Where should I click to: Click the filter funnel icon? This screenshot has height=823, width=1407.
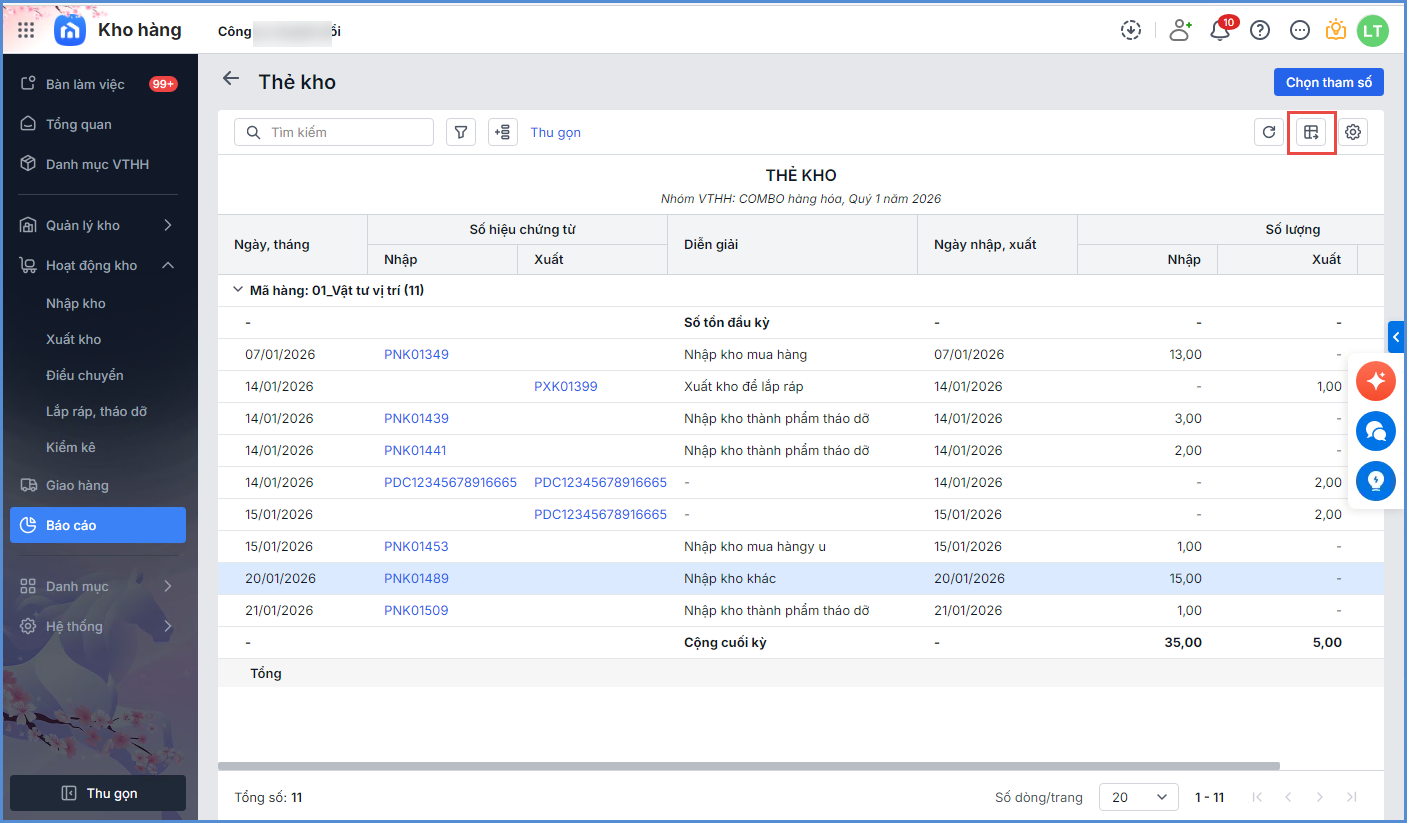460,132
